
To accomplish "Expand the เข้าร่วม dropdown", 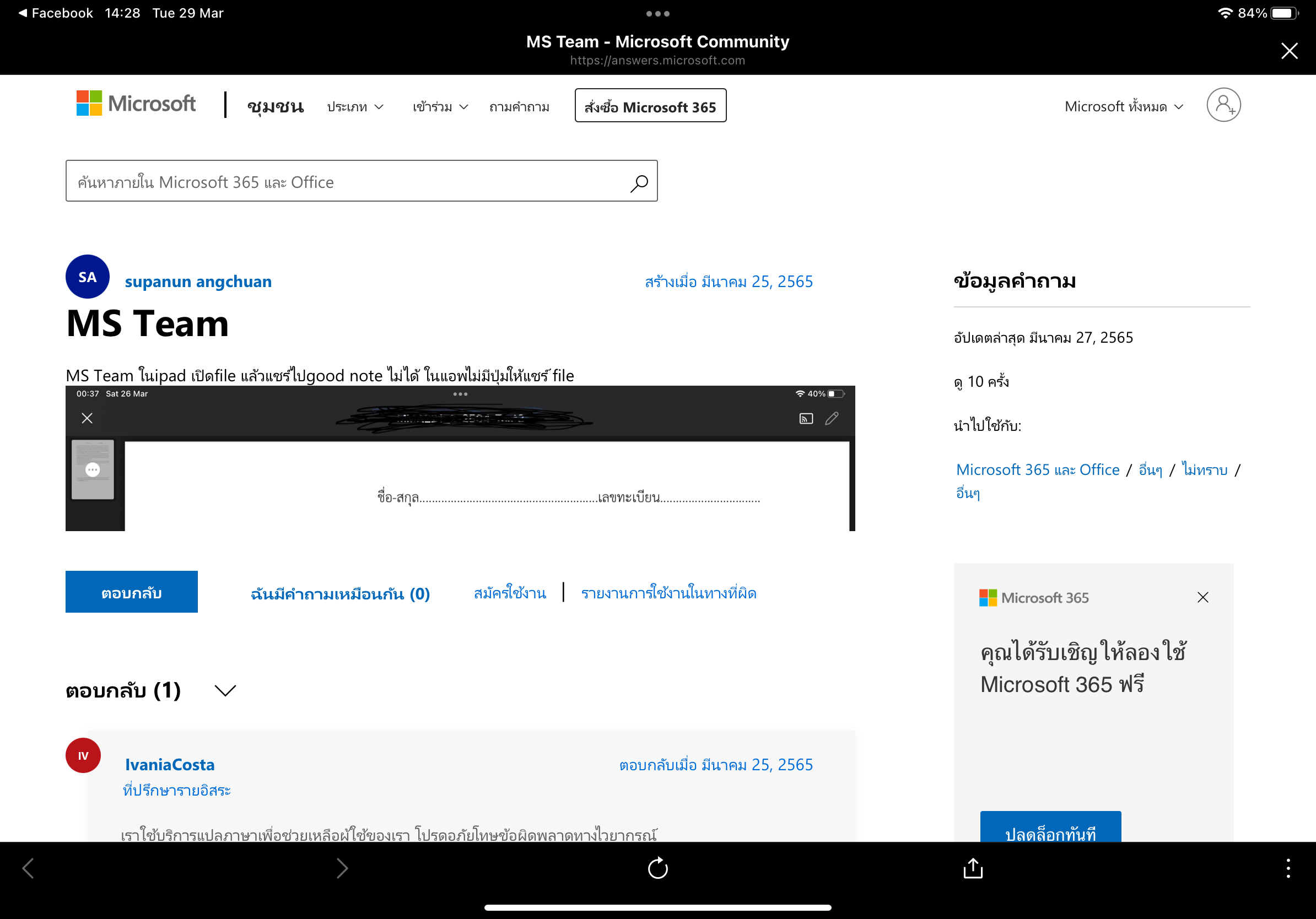I will pos(440,107).
